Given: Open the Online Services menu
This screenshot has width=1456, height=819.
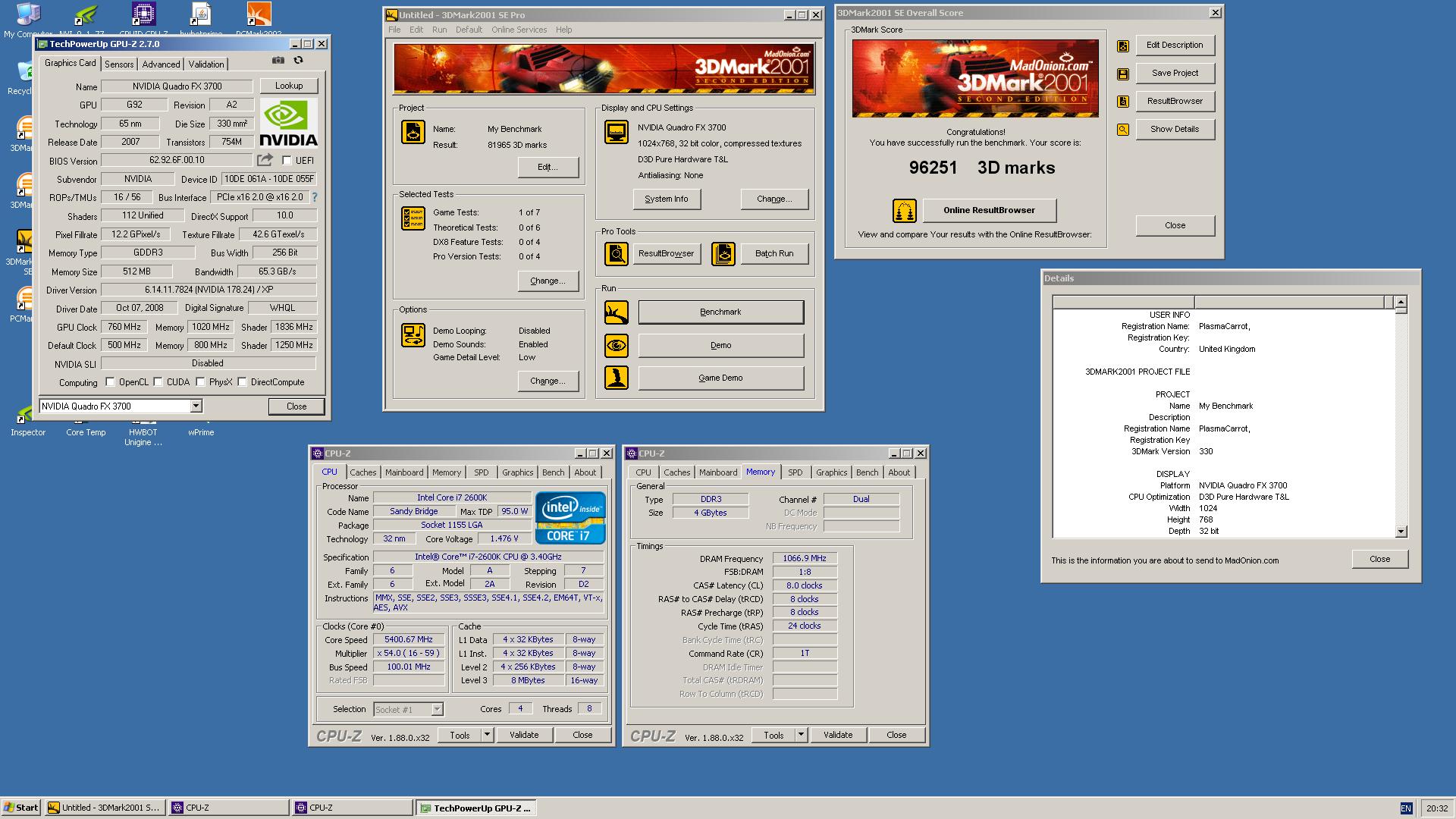Looking at the screenshot, I should [519, 30].
